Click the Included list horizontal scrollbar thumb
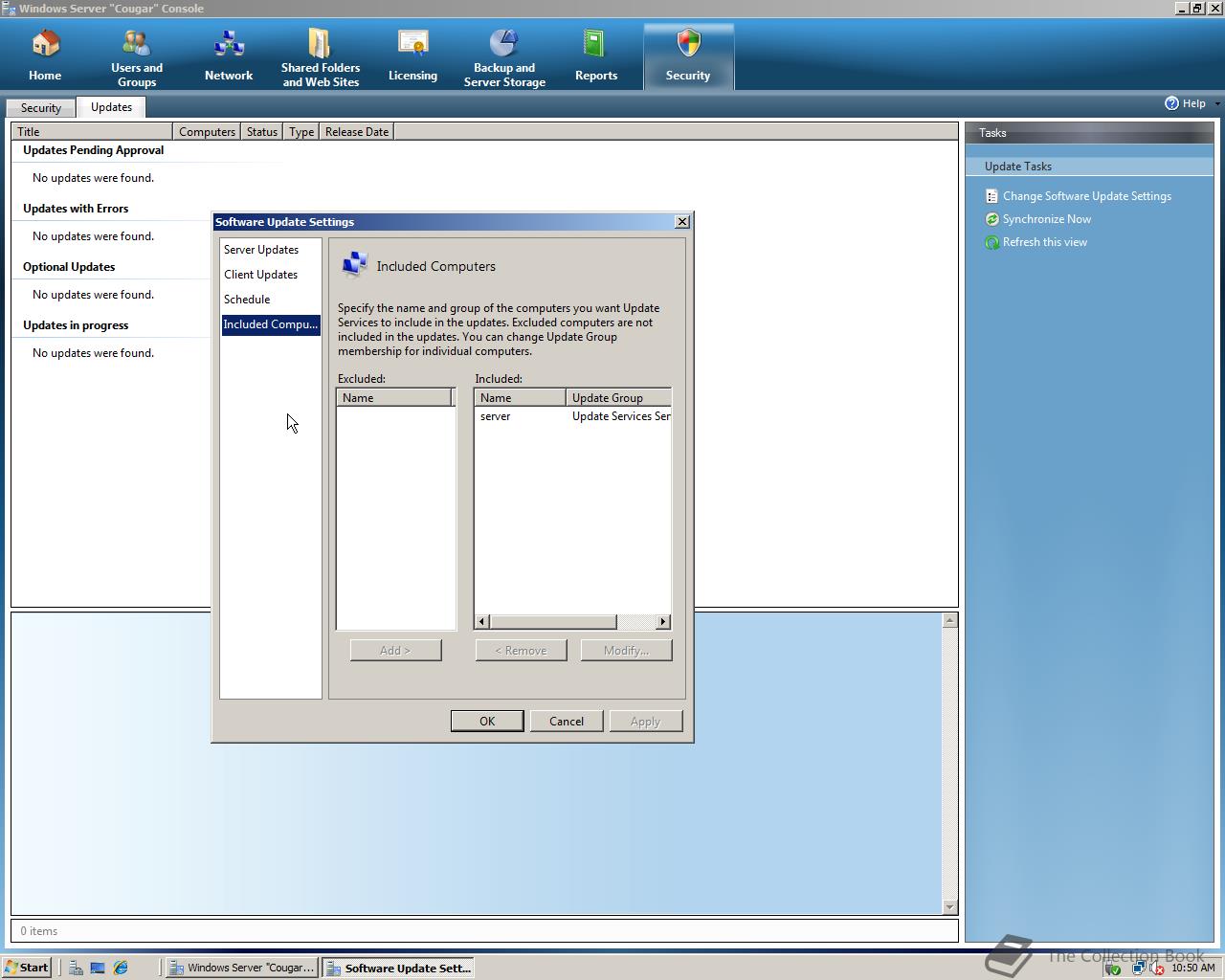 pyautogui.click(x=553, y=622)
